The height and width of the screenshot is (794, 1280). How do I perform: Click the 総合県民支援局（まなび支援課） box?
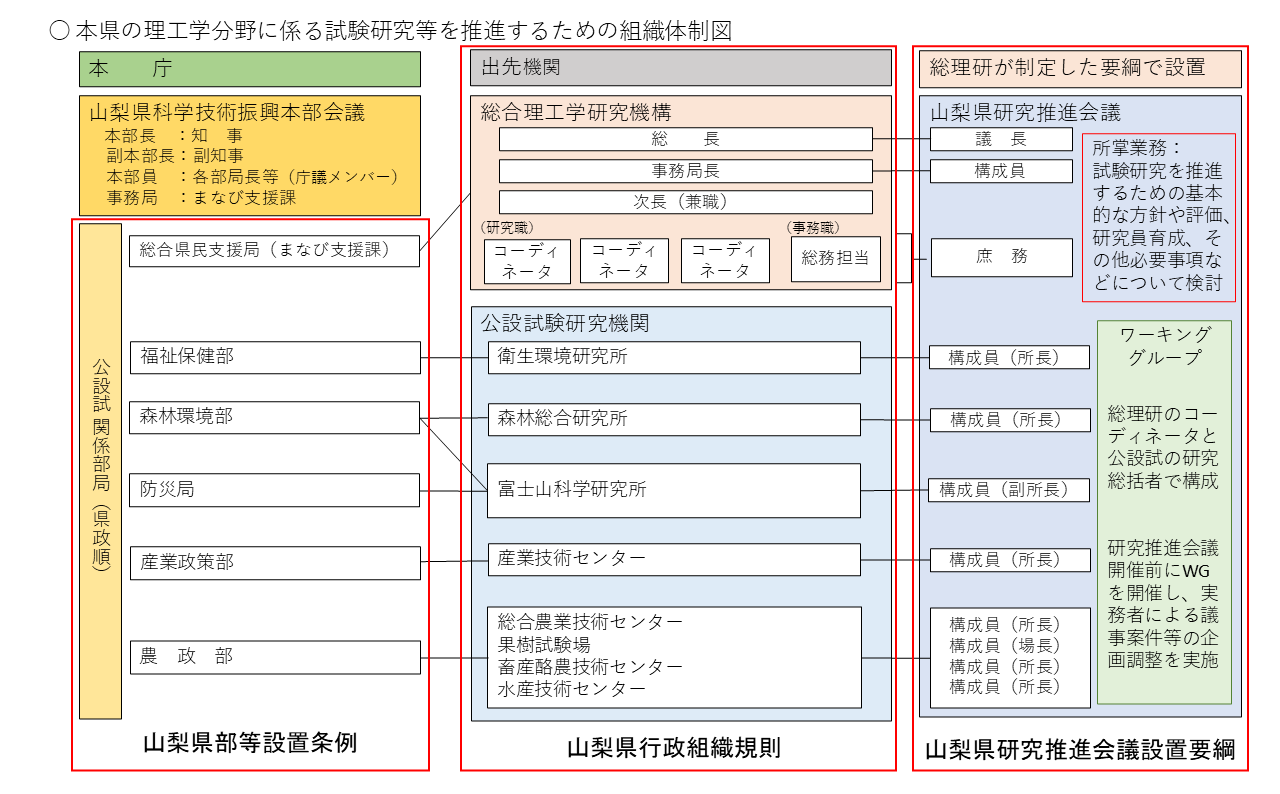(x=274, y=250)
